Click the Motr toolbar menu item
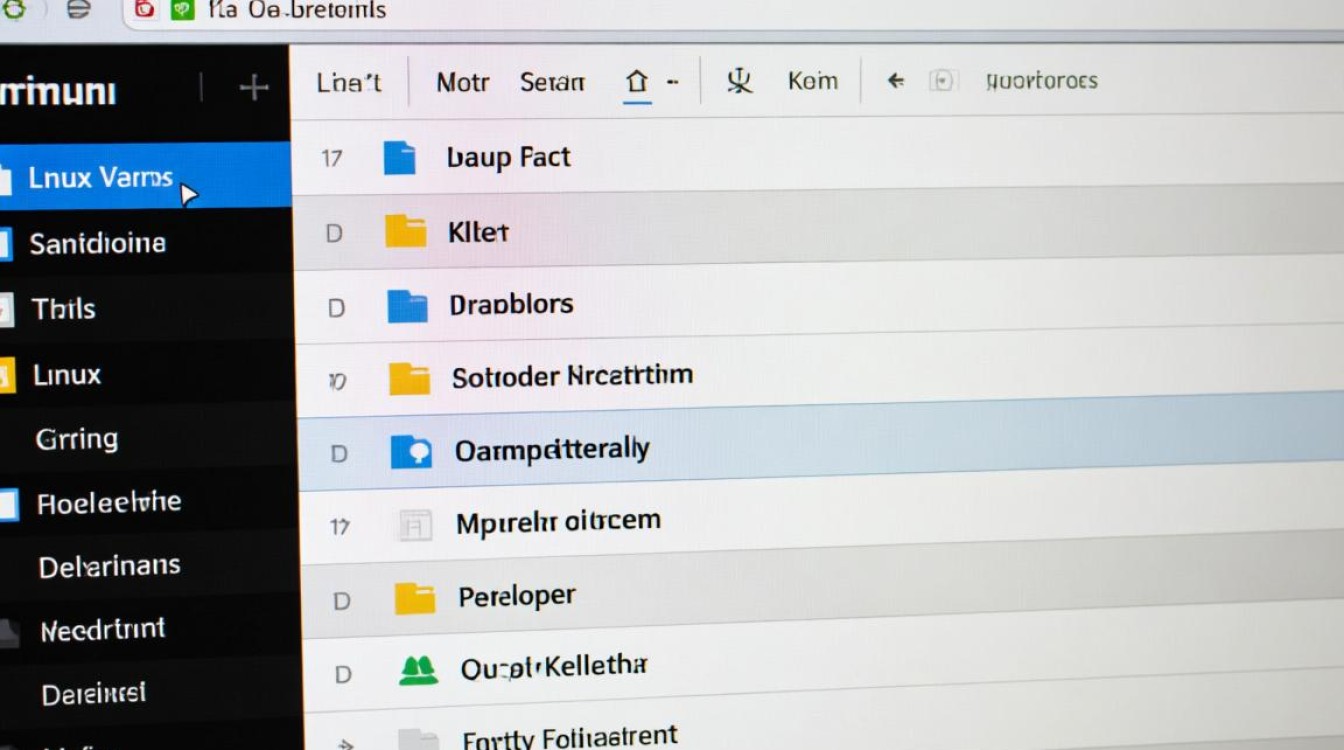 pyautogui.click(x=462, y=82)
